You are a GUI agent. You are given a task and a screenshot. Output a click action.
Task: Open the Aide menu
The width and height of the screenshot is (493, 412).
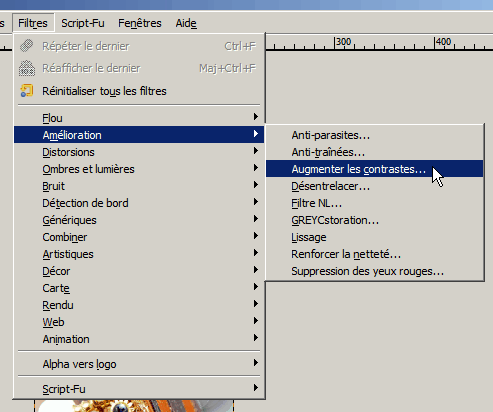pos(186,23)
